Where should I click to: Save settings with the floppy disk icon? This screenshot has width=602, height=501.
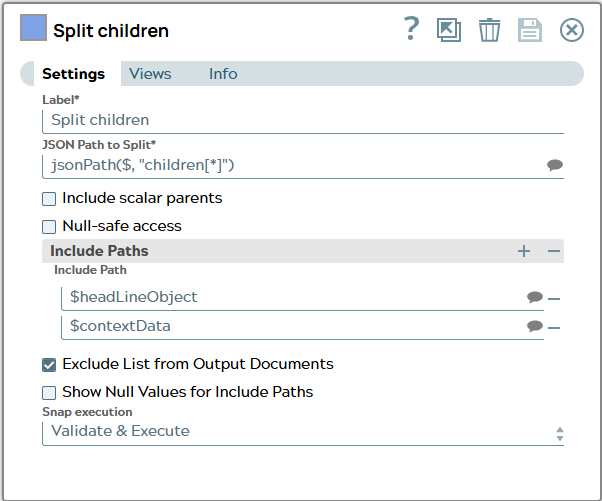click(530, 30)
